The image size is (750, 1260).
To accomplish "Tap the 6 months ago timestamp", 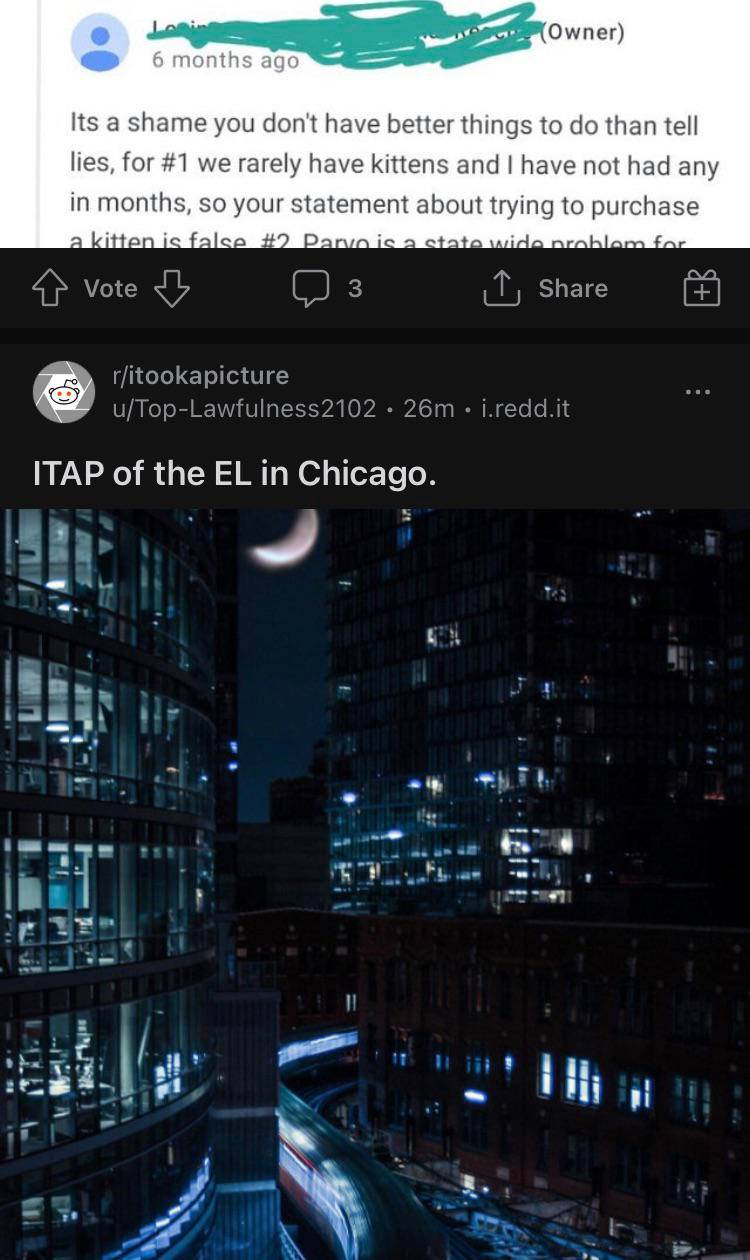I will 225,60.
